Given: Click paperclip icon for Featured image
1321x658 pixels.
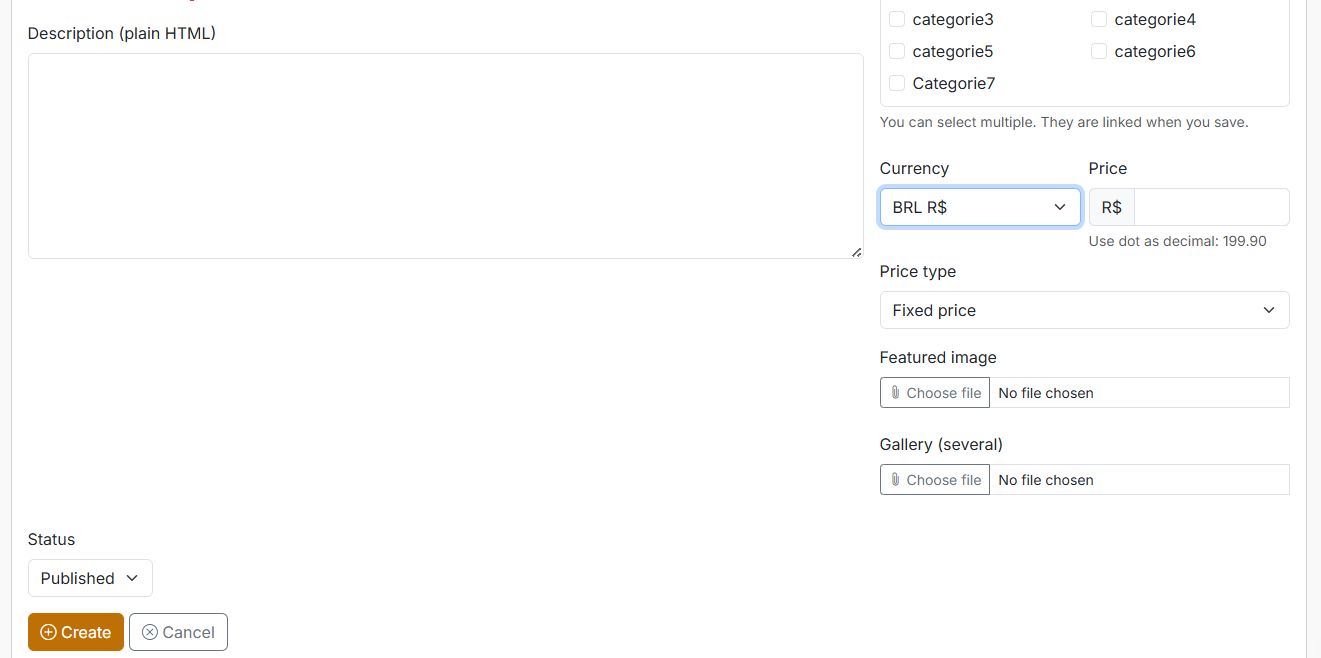Looking at the screenshot, I should (895, 393).
